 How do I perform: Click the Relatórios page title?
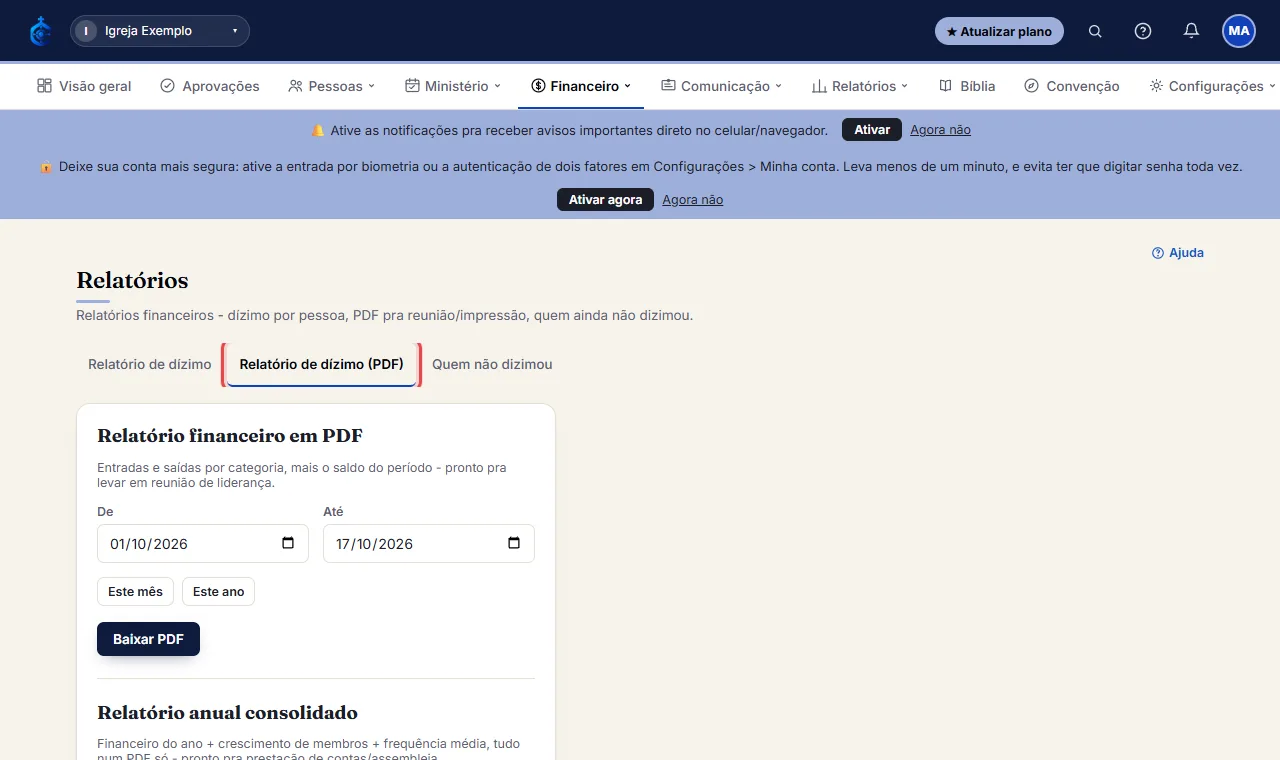click(132, 280)
